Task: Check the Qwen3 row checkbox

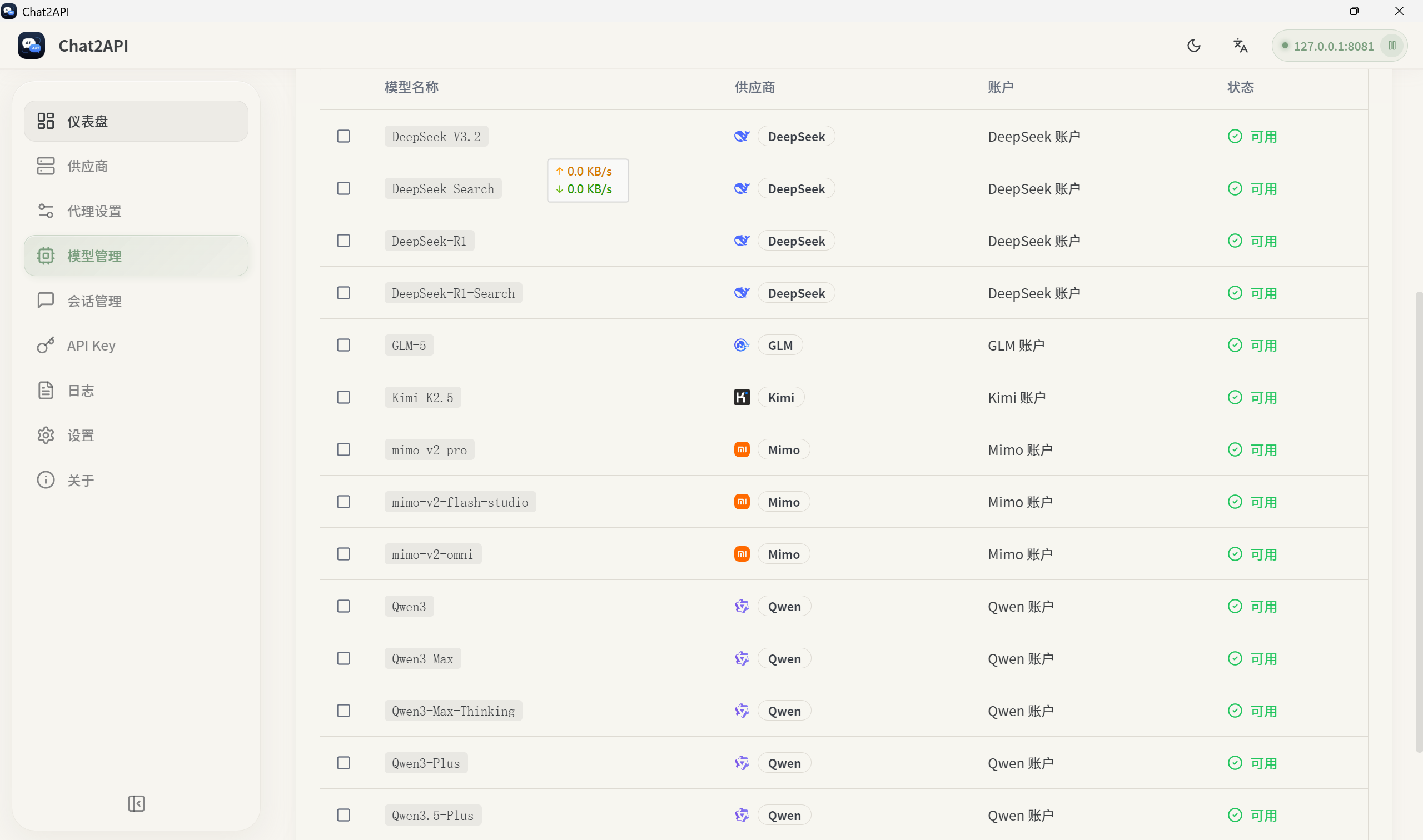Action: click(344, 606)
